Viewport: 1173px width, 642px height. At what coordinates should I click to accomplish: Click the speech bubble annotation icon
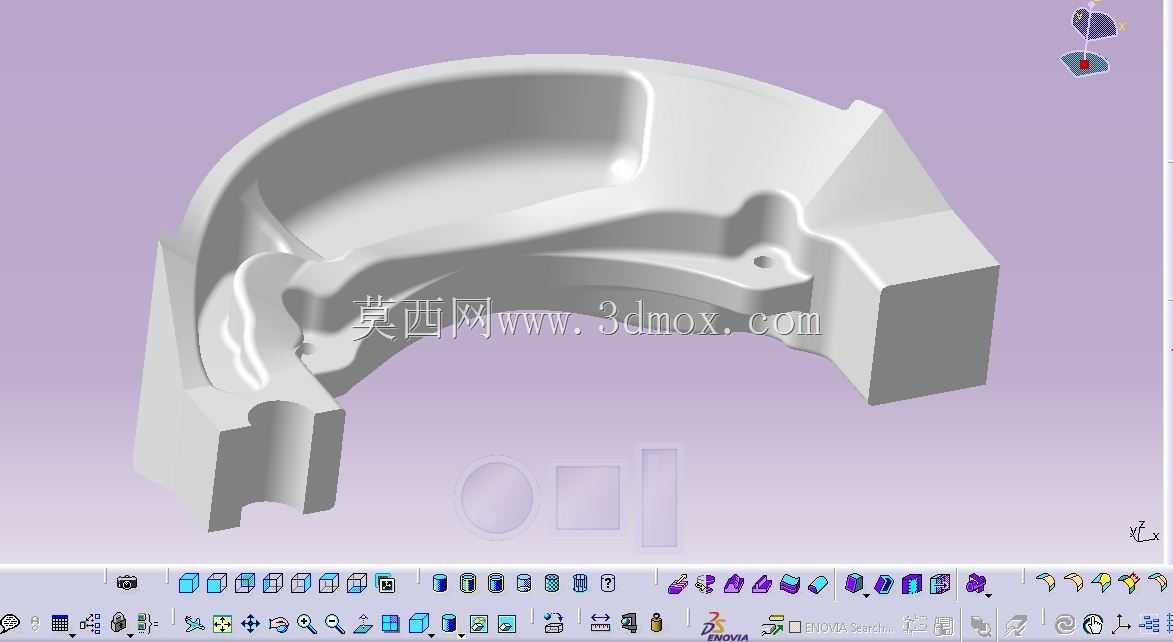10,623
